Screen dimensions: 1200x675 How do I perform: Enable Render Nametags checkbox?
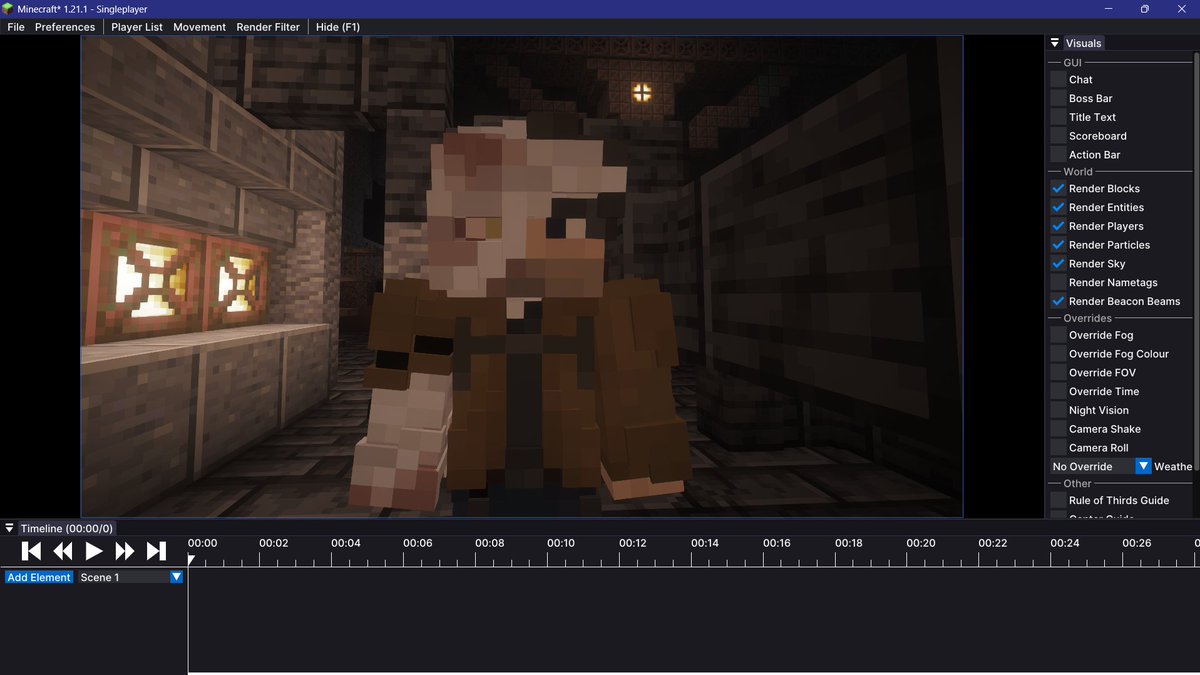(x=1058, y=282)
